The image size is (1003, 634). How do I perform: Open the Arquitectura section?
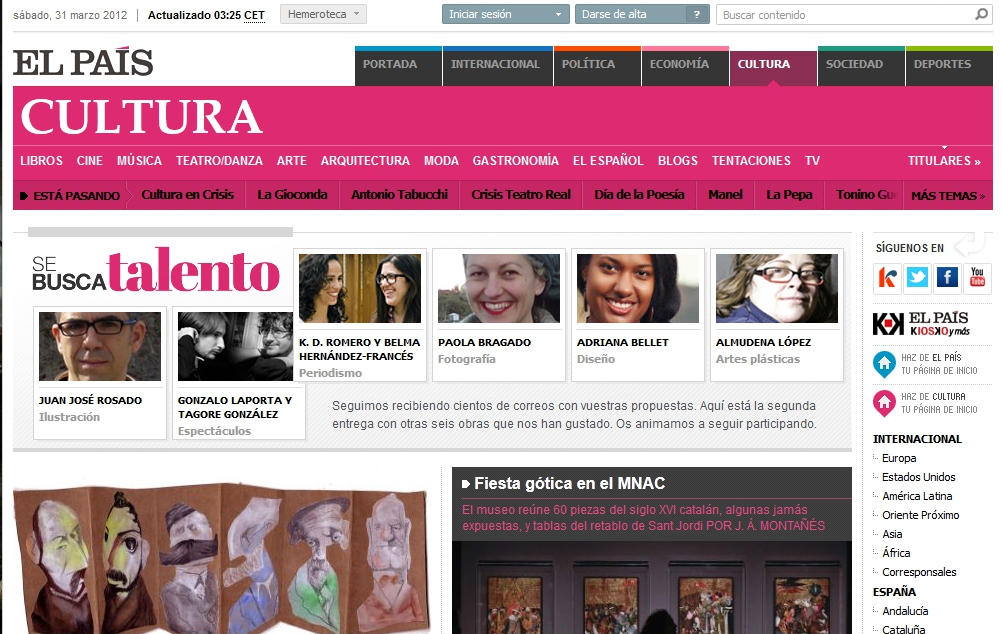click(365, 161)
